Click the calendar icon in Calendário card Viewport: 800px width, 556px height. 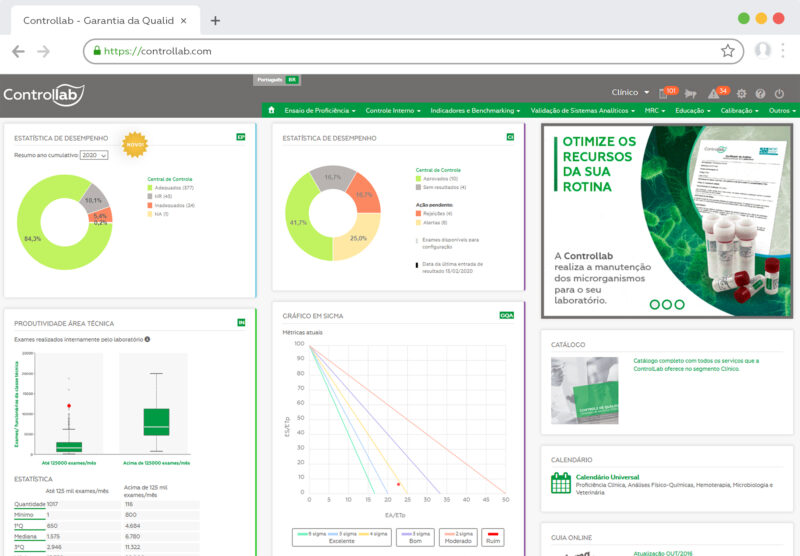tap(561, 483)
